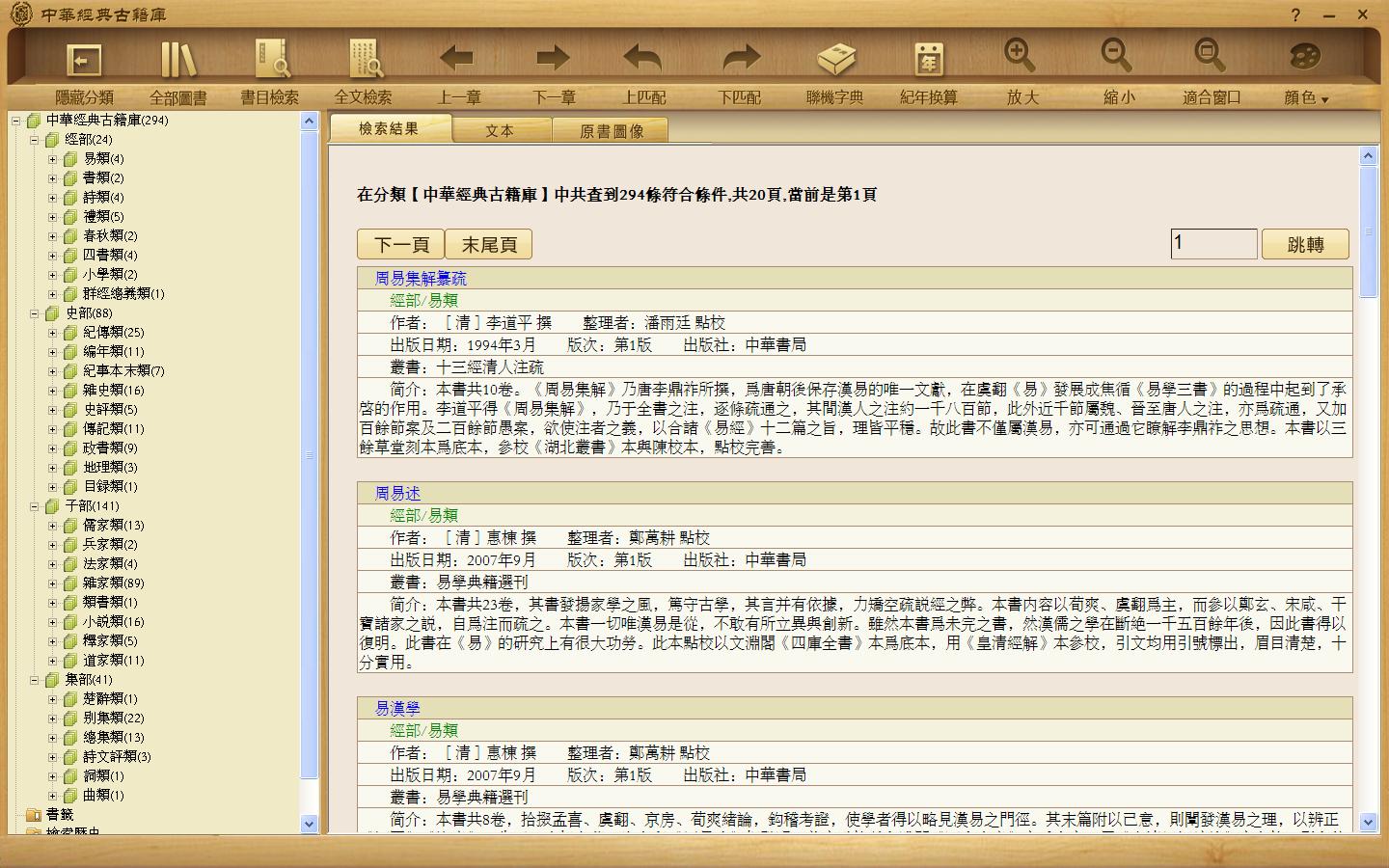1389x868 pixels.
Task: Open 全文檢索 full-text search tool
Action: 364,61
